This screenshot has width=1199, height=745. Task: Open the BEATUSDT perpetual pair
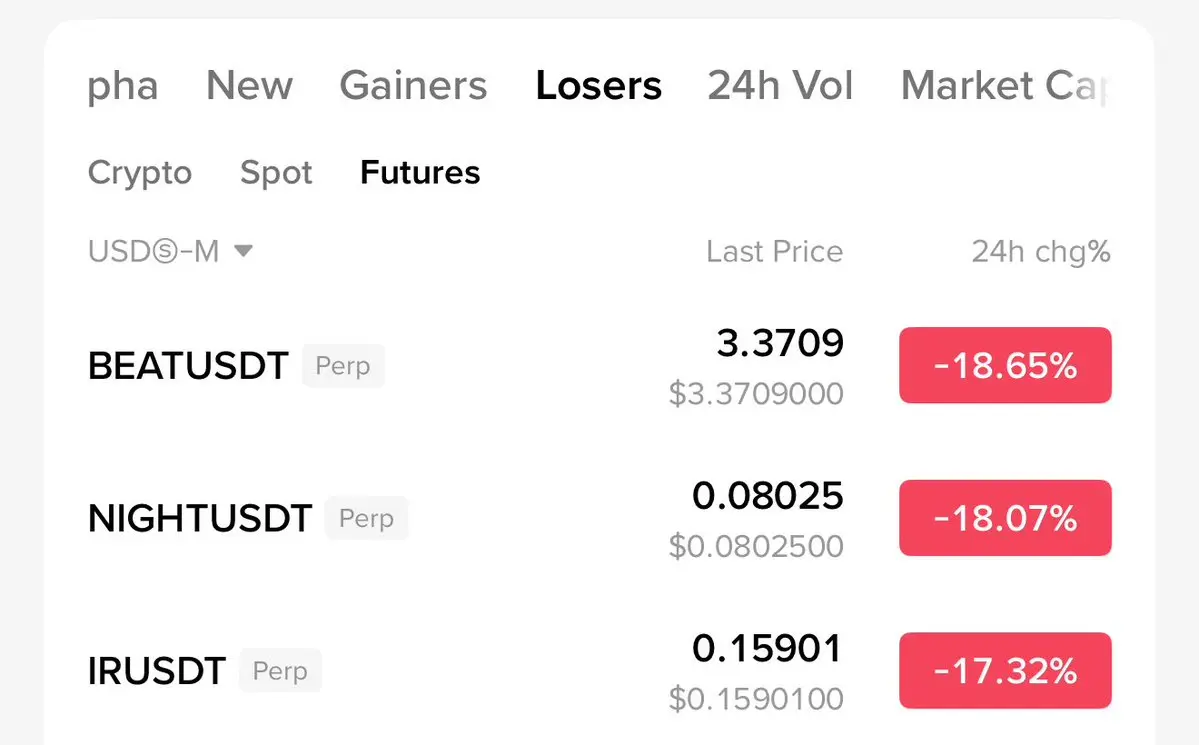188,366
